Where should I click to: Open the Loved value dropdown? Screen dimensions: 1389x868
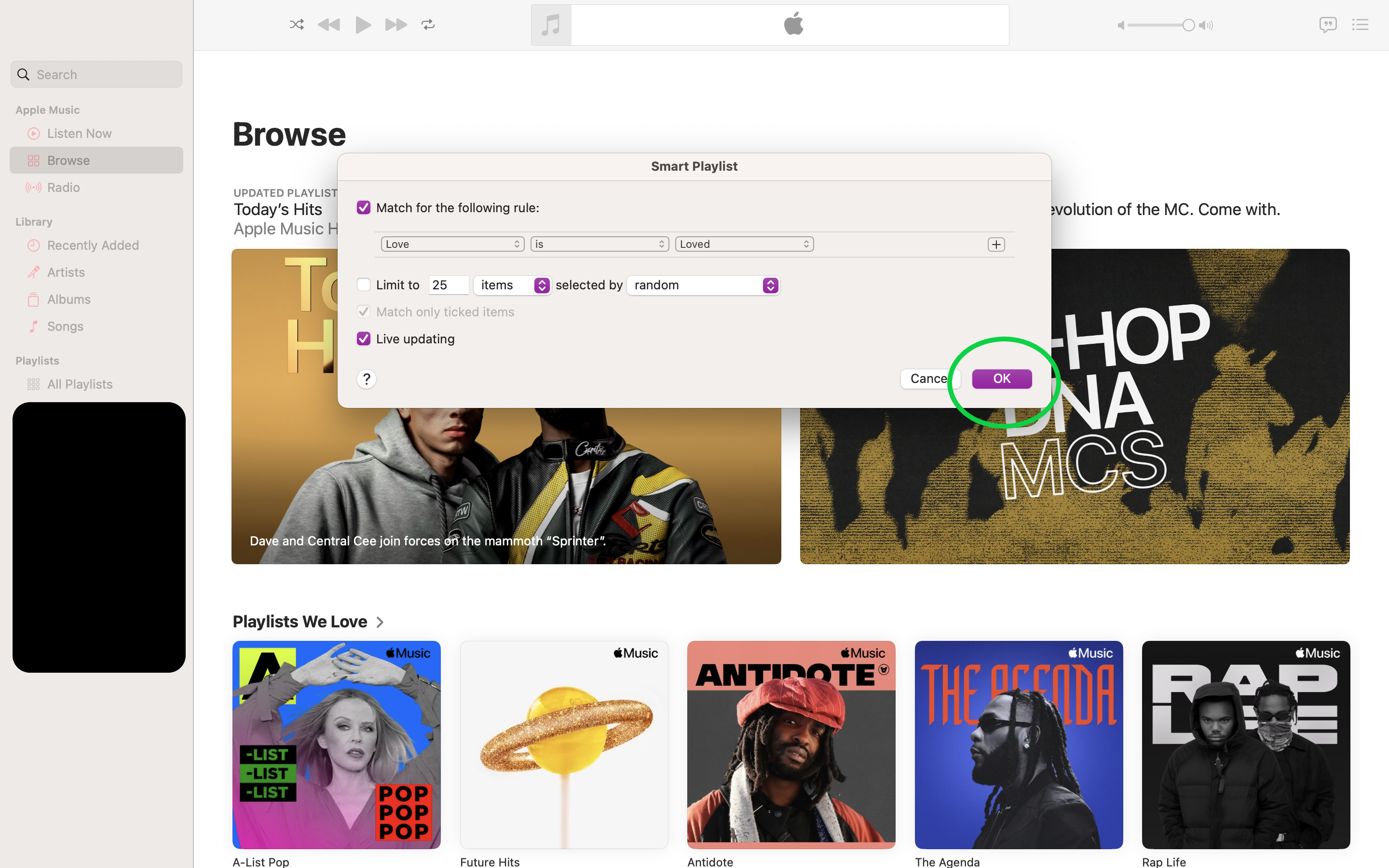coord(745,244)
